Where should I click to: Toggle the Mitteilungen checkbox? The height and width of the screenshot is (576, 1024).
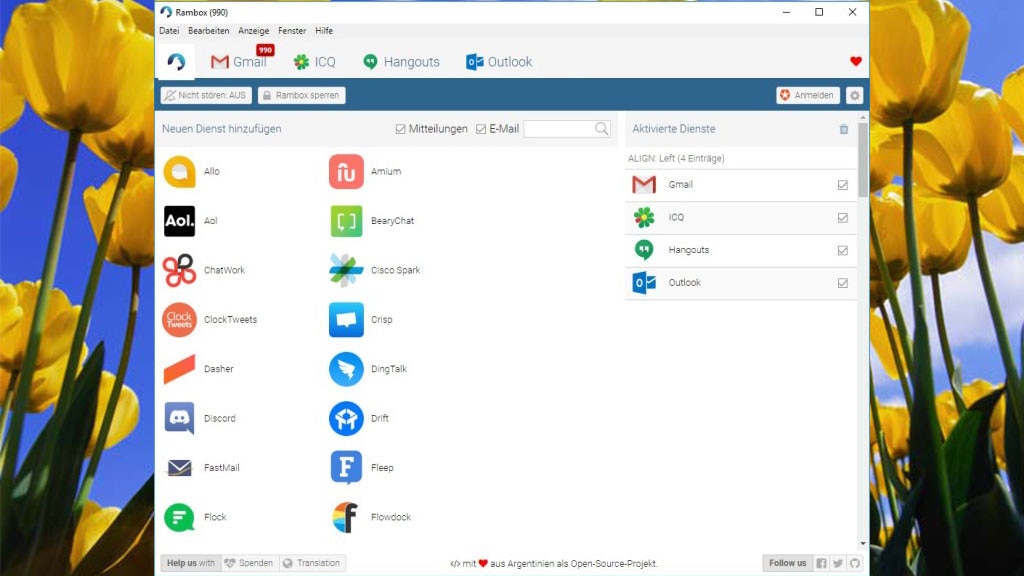click(401, 129)
